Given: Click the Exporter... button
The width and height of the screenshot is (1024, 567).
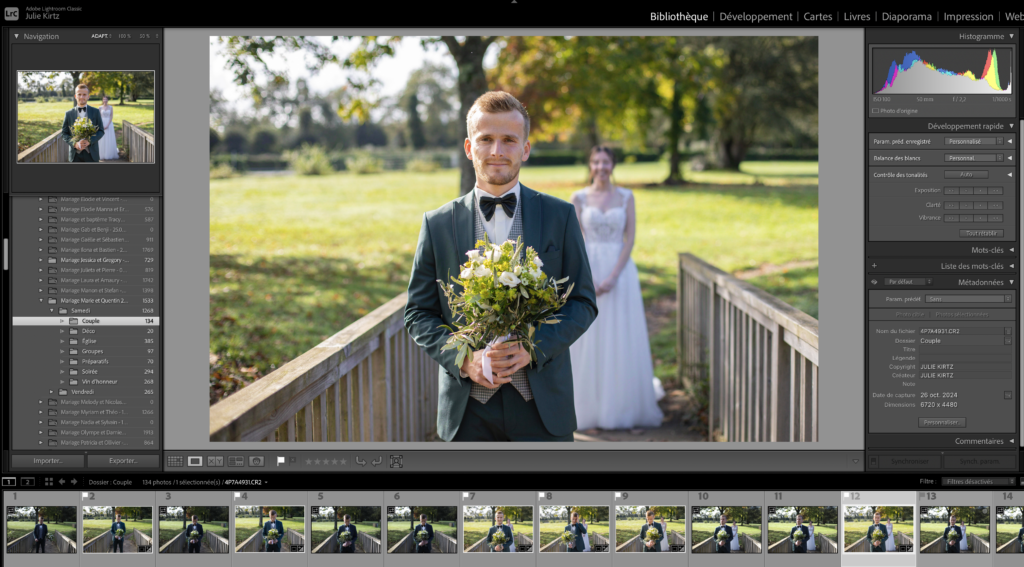Looking at the screenshot, I should click(x=123, y=461).
